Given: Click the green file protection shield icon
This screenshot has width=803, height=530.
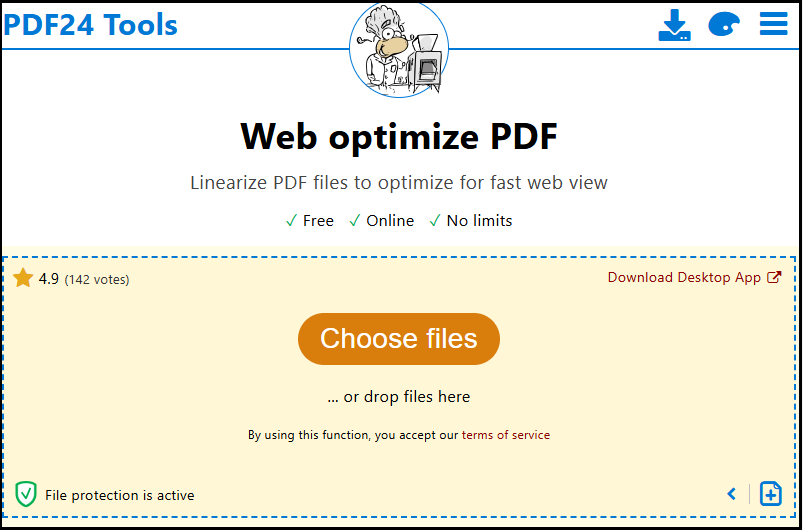Looking at the screenshot, I should (26, 495).
